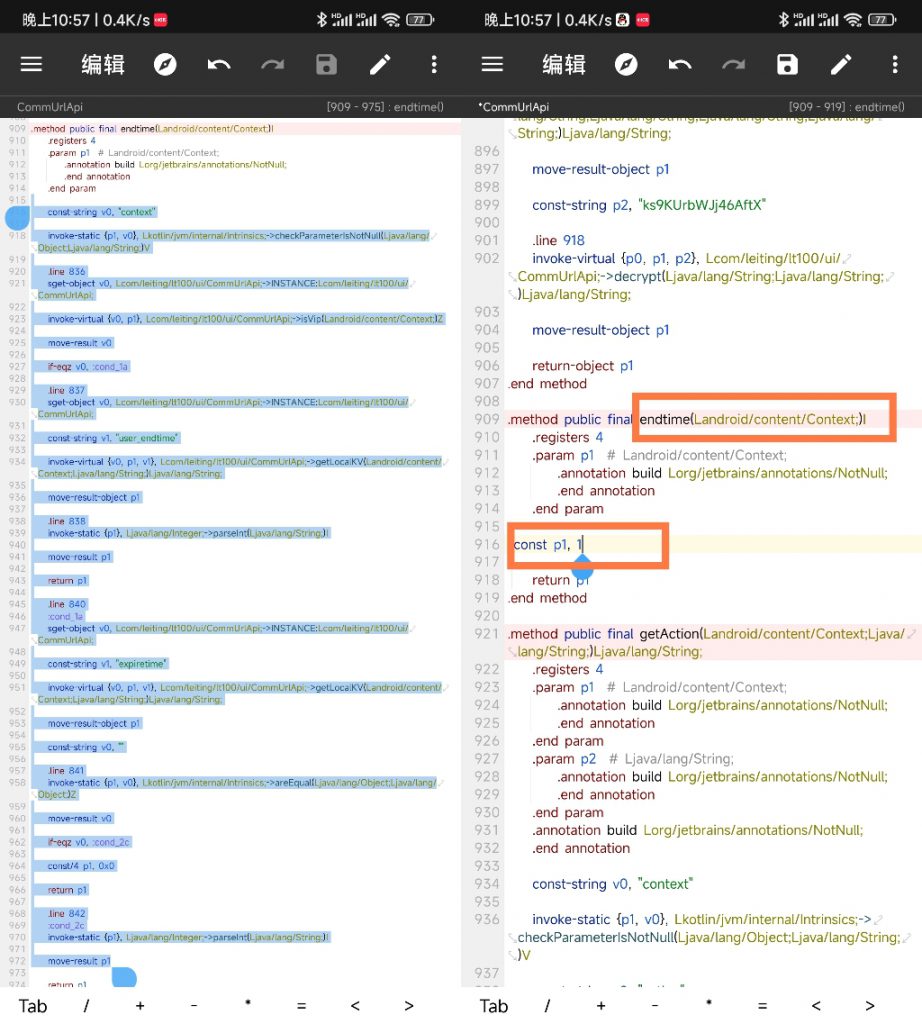Undo the last edit in right editor pane
The image size is (922, 1024).
[x=680, y=65]
